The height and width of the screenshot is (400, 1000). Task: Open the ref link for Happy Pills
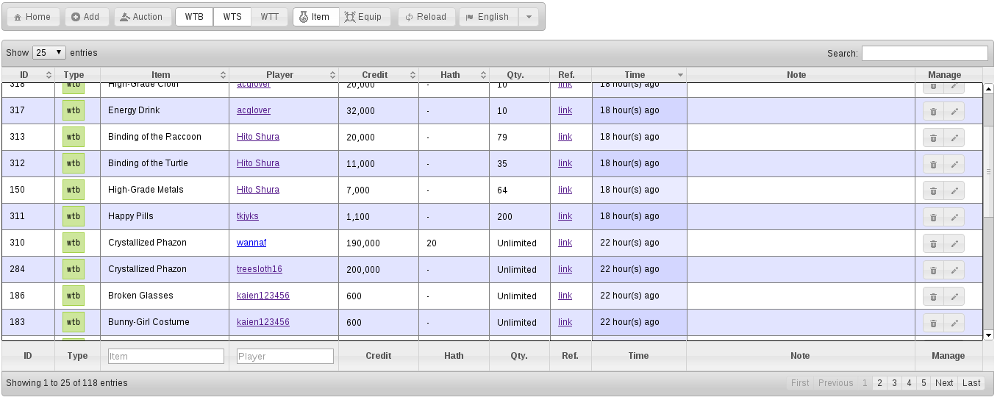(565, 216)
